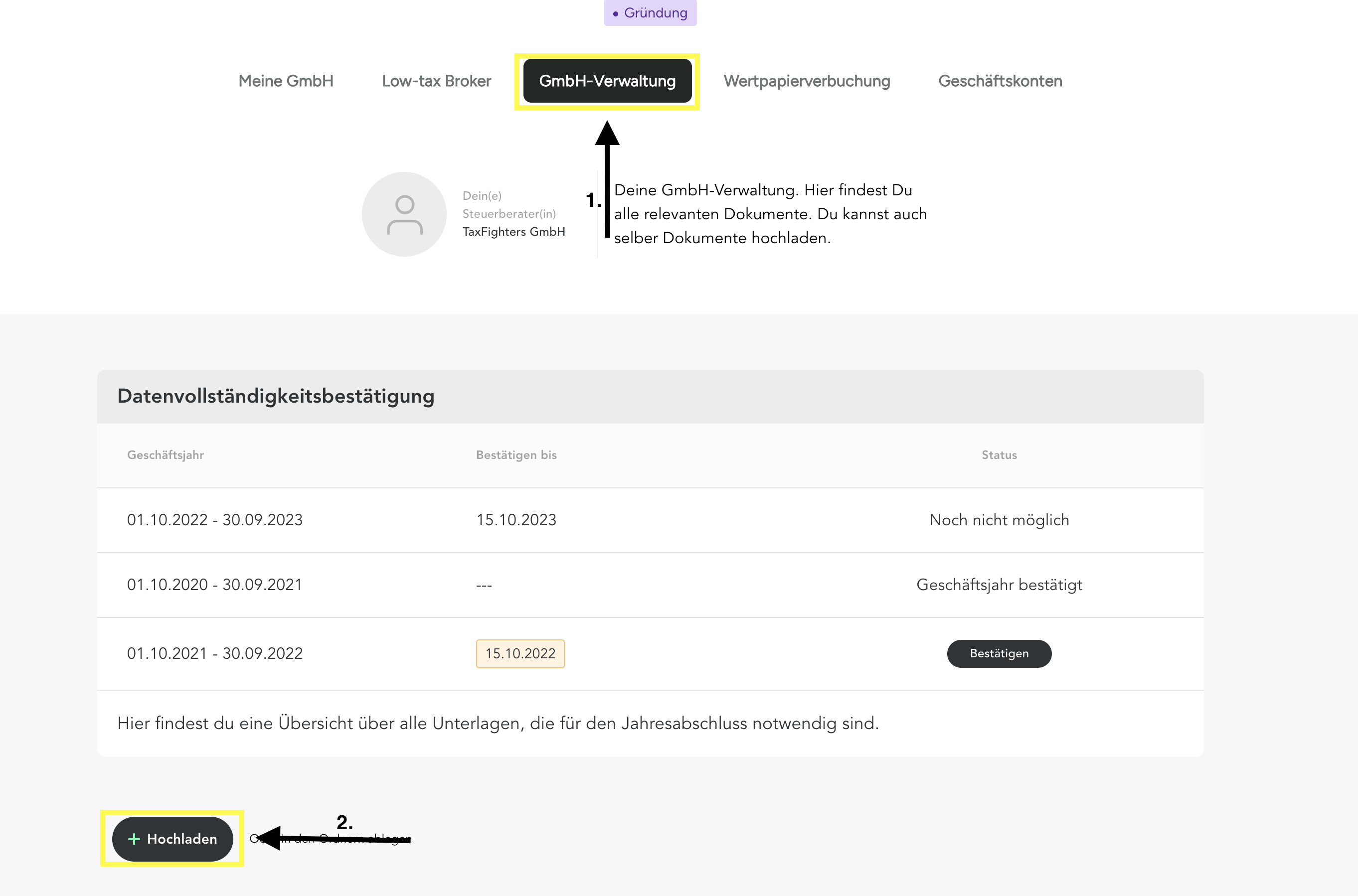
Task: Select the 01.10.2022 - 30.09.2023 fiscal year row
Action: [x=215, y=519]
